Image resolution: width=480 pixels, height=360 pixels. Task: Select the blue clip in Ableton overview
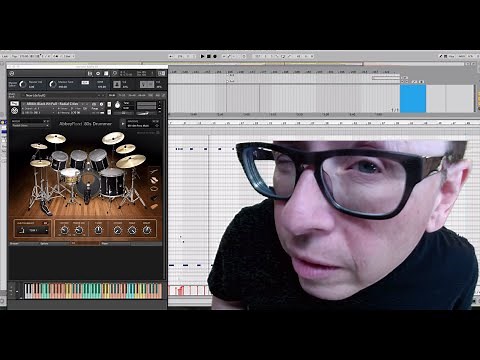pyautogui.click(x=413, y=99)
